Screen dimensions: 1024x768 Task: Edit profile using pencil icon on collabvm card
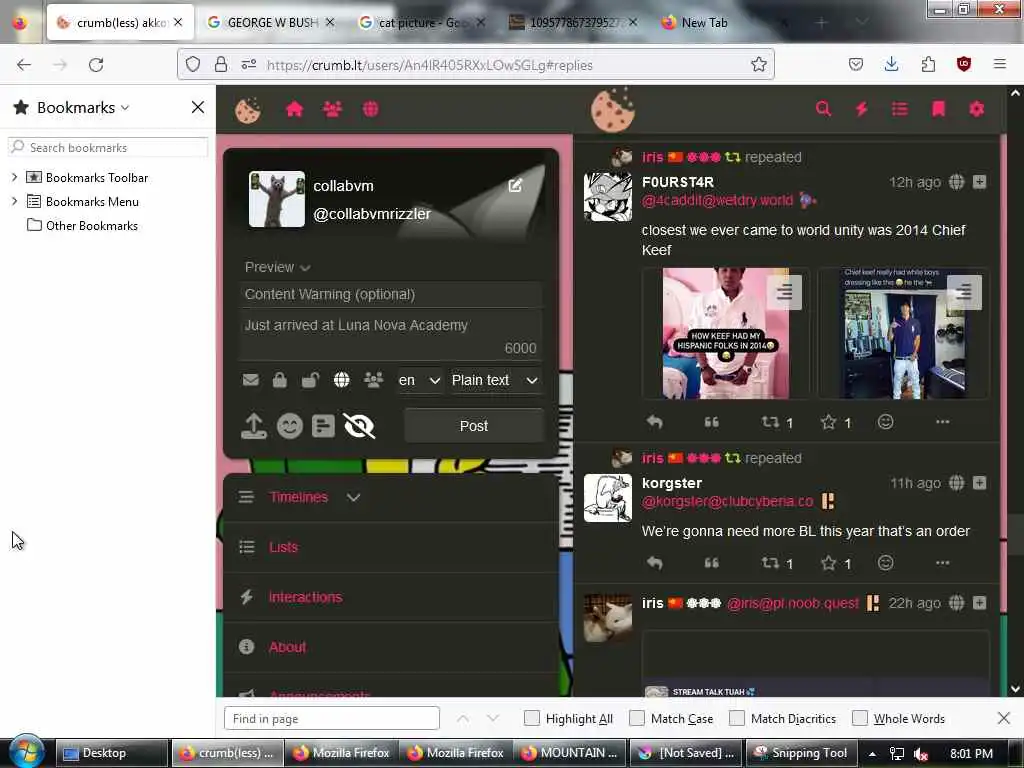tap(515, 185)
